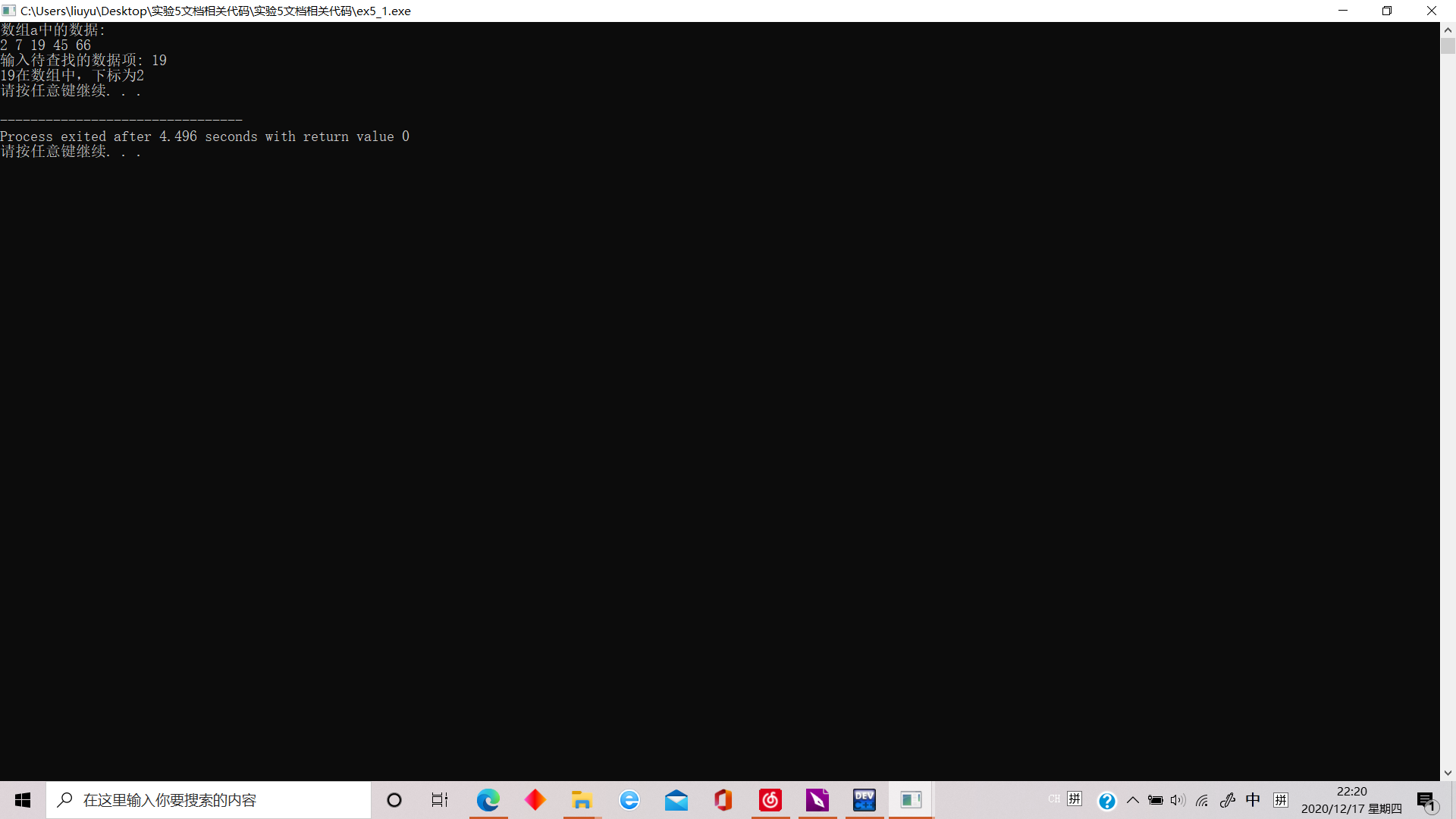
Task: Expand hidden system tray icons chevron
Action: (x=1133, y=800)
